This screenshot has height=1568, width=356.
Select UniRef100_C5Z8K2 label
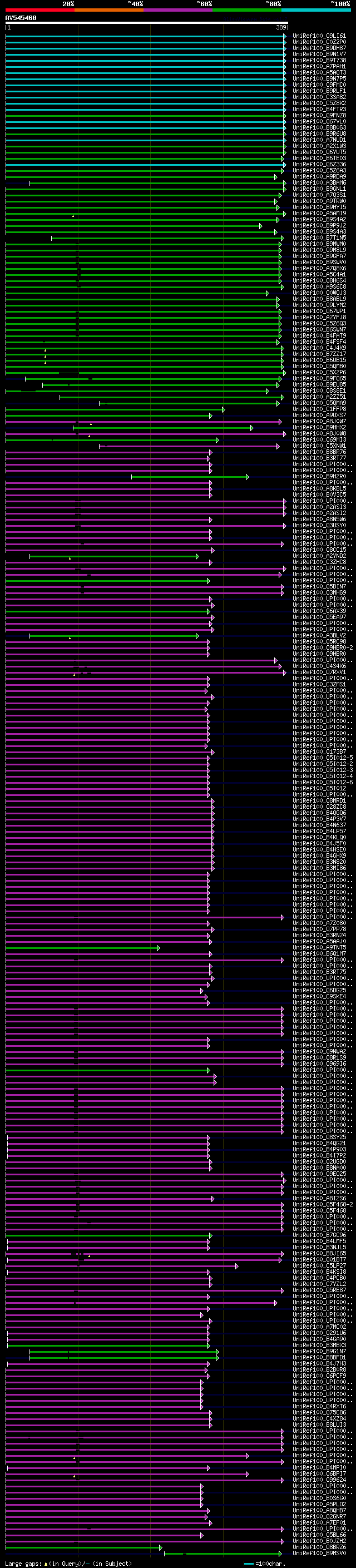[x=319, y=103]
